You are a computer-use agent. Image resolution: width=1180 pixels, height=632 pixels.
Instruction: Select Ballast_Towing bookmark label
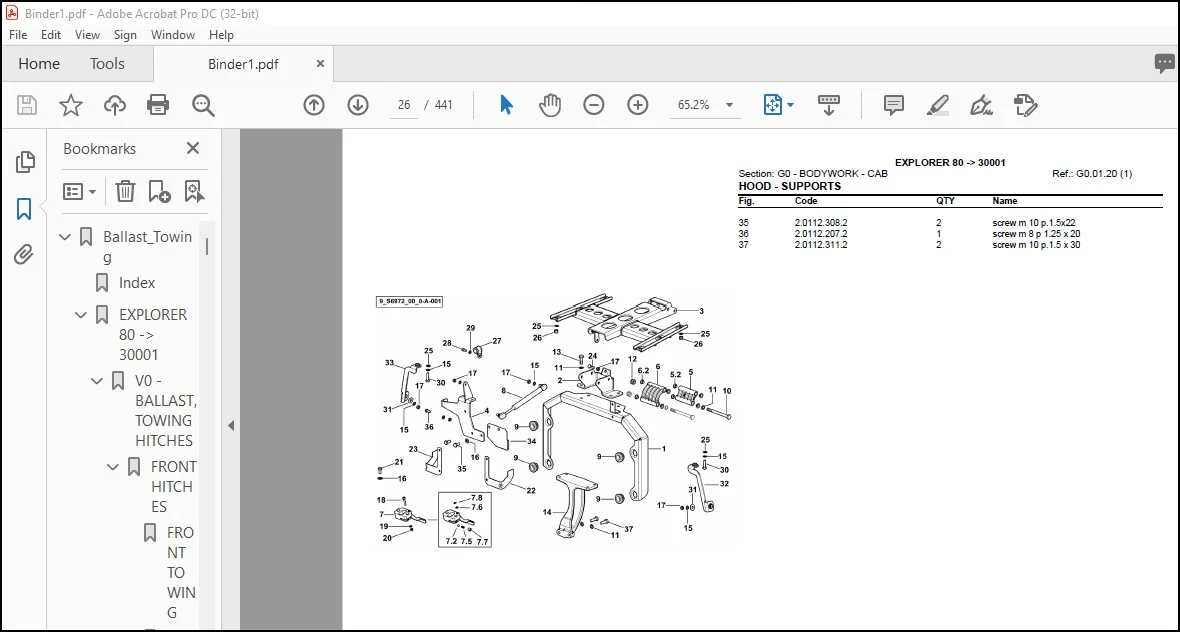[148, 247]
